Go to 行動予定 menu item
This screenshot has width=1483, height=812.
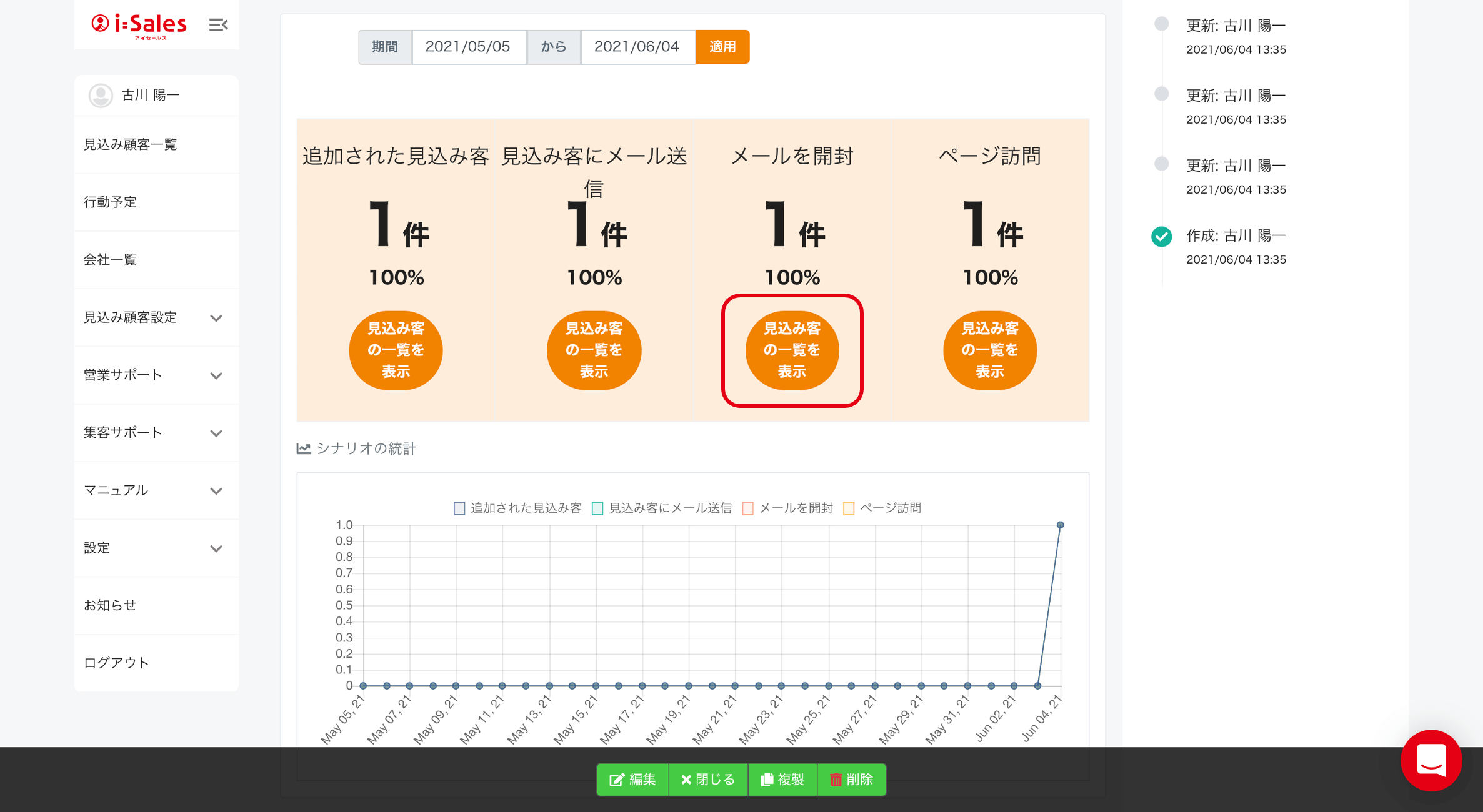pos(111,202)
